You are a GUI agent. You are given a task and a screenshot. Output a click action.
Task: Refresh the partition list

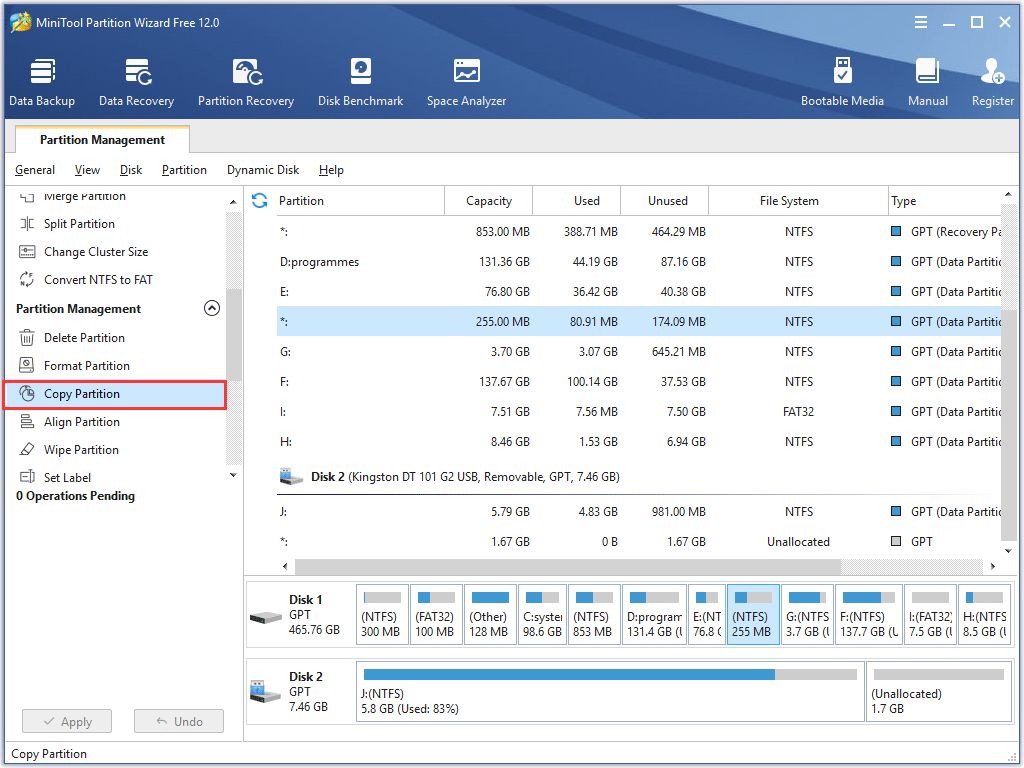[259, 200]
